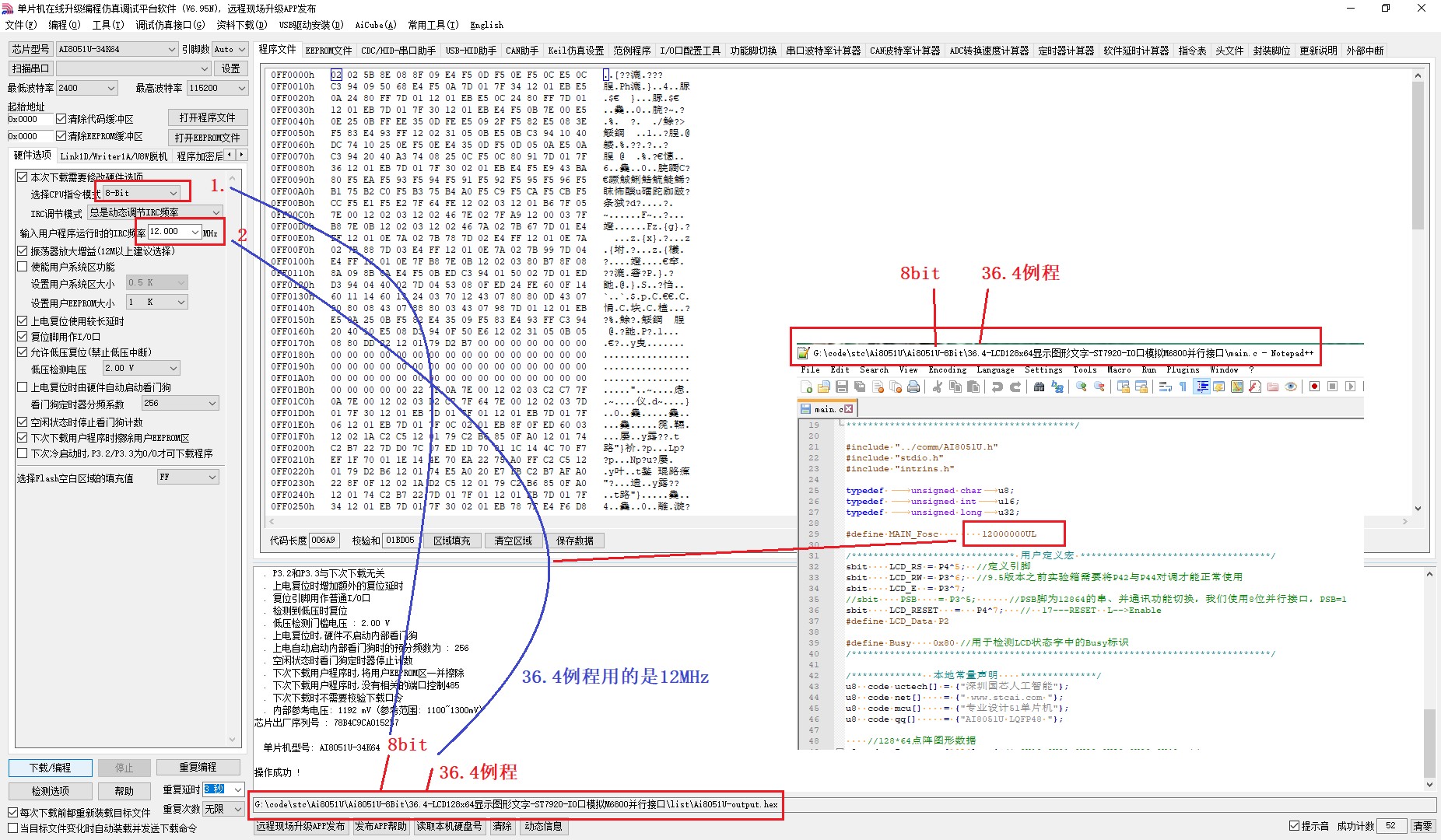Open the 文件(F) menu
This screenshot has width=1441, height=840.
tap(21, 25)
